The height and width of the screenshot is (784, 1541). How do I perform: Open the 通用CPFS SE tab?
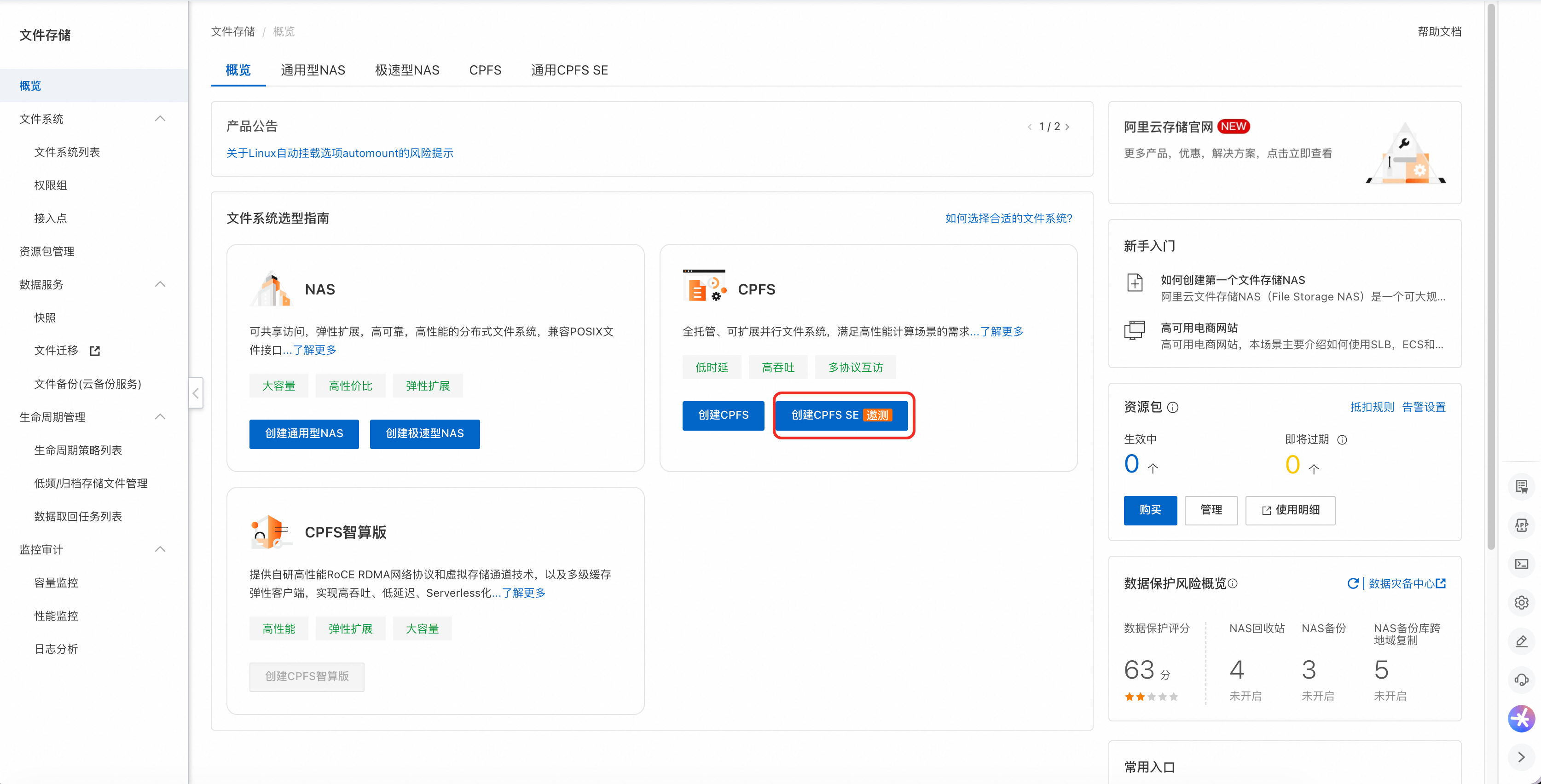point(569,70)
